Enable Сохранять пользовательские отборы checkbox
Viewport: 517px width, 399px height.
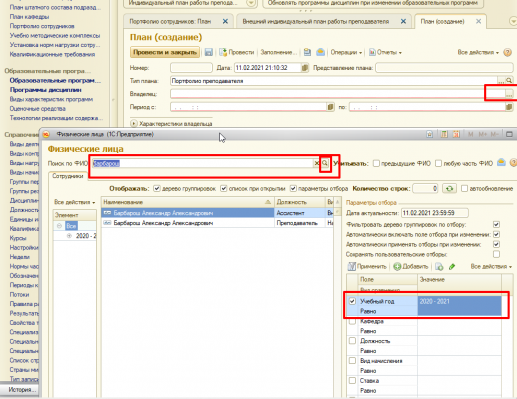[496, 254]
